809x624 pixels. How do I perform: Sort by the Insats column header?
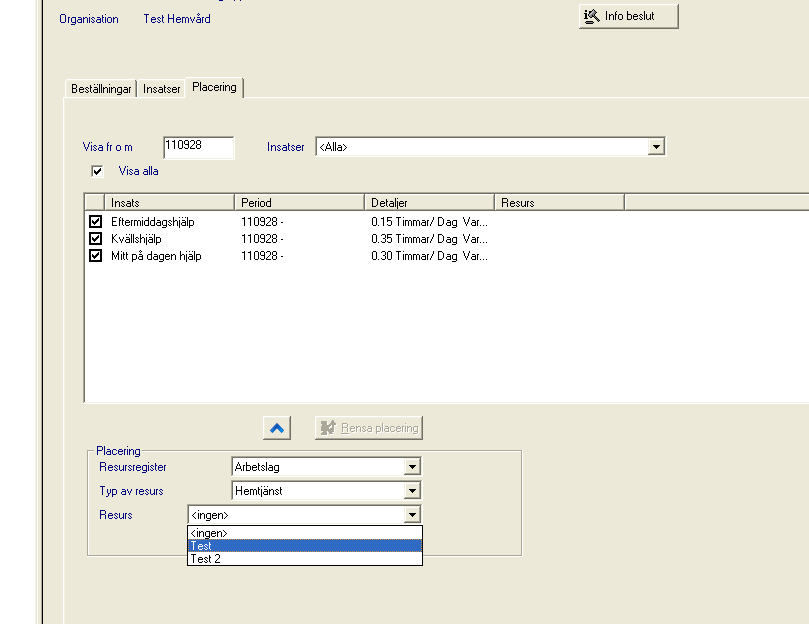[169, 202]
